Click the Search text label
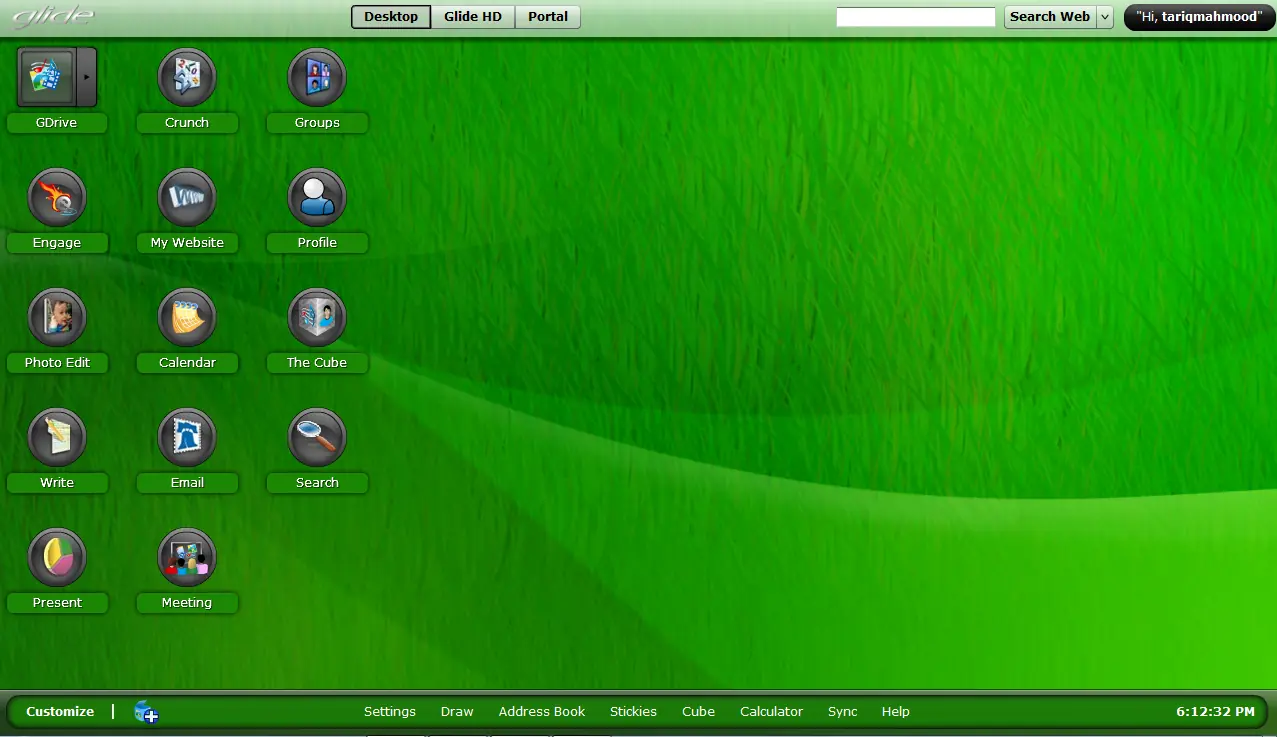Screen dimensions: 1277x737 pyautogui.click(x=317, y=483)
